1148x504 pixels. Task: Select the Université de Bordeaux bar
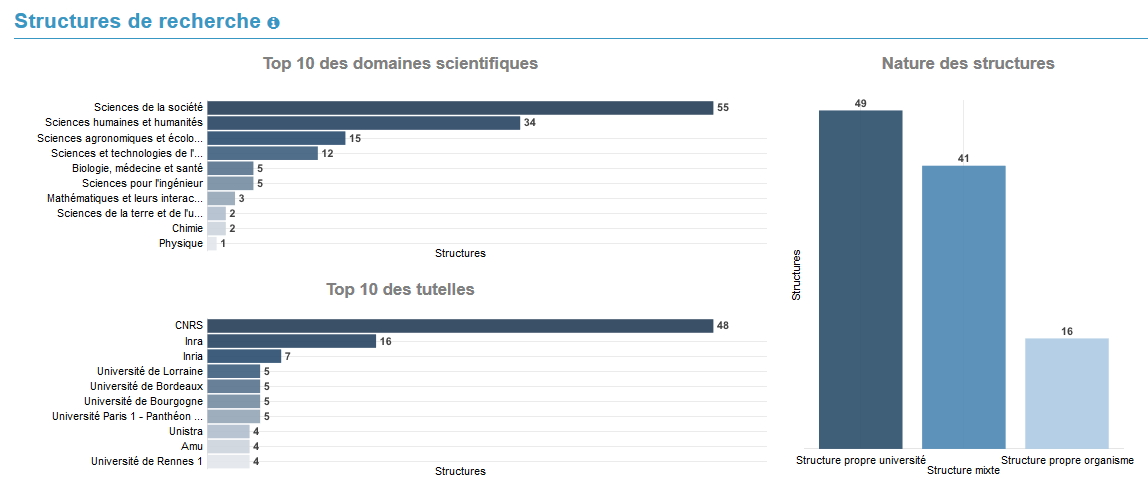pyautogui.click(x=234, y=386)
